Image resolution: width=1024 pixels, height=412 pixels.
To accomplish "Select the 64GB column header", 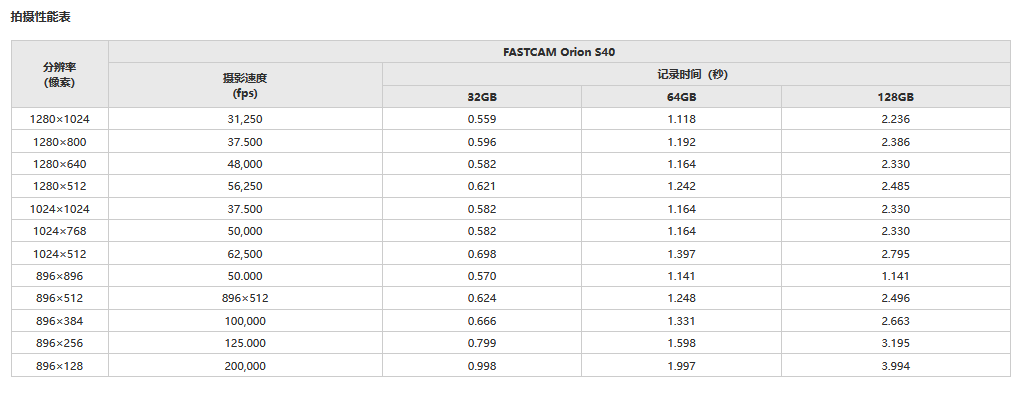I will click(681, 97).
